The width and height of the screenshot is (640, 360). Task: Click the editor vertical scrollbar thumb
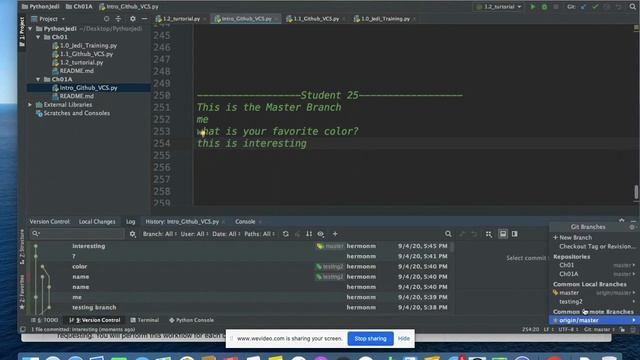[x=636, y=192]
